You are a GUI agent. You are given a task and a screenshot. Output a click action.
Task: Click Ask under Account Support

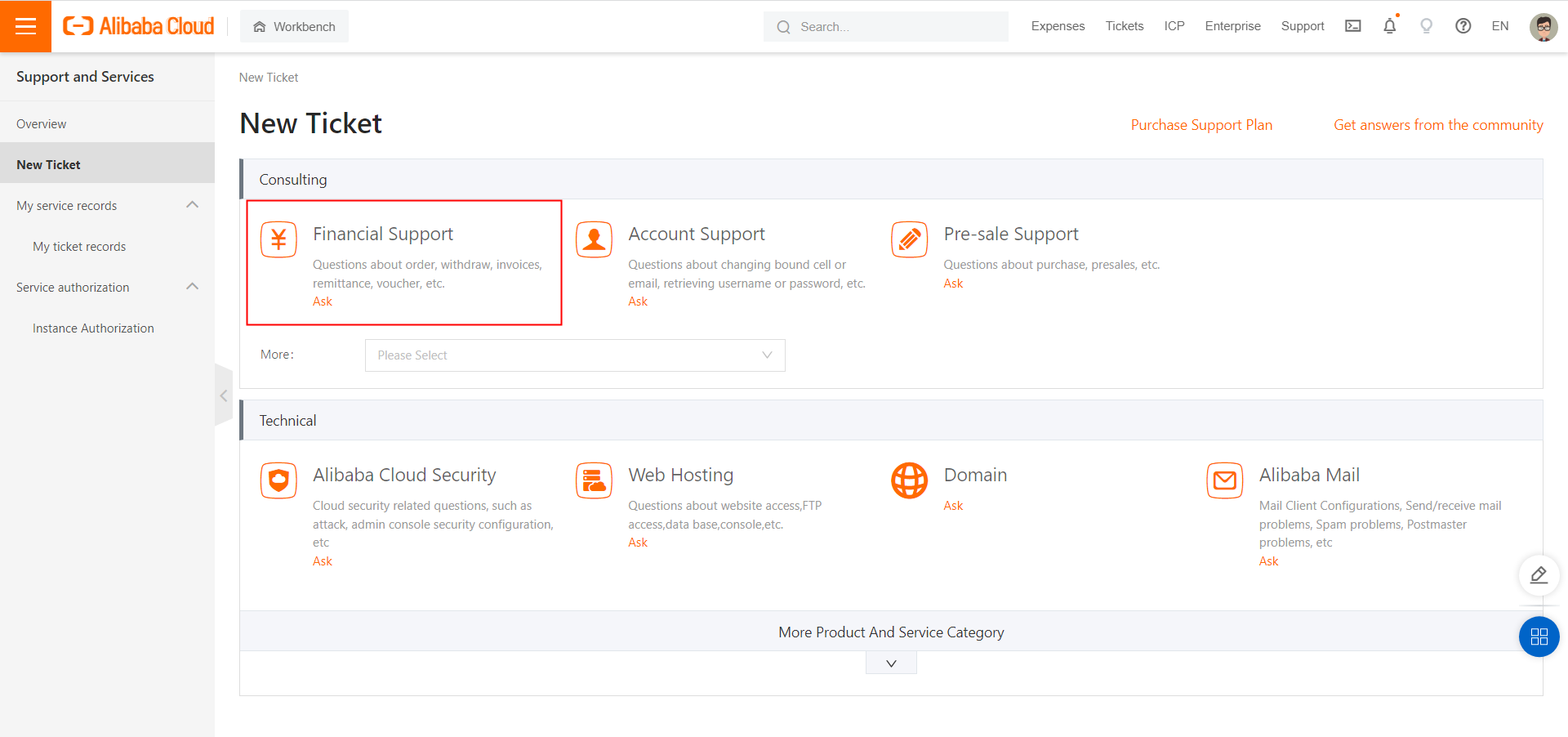(x=638, y=301)
